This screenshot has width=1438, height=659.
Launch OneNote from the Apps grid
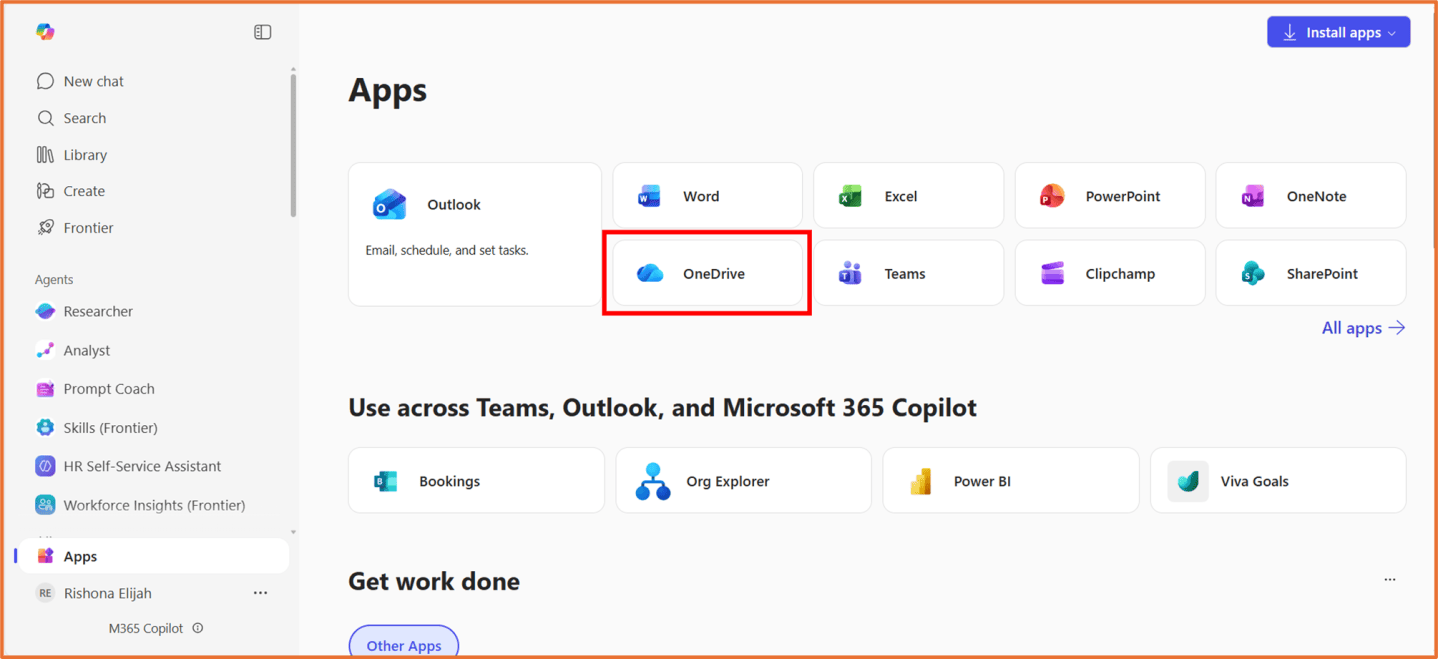coord(1311,196)
